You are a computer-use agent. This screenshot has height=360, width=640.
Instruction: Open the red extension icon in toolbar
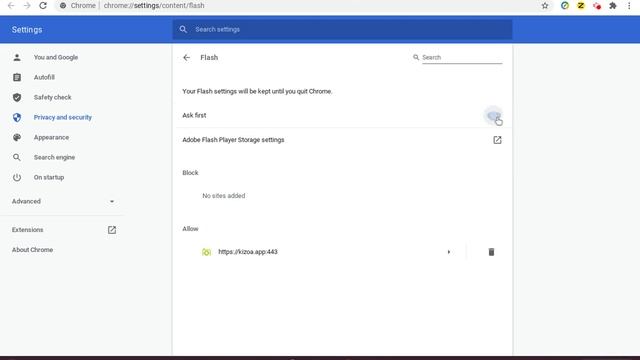coord(597,6)
